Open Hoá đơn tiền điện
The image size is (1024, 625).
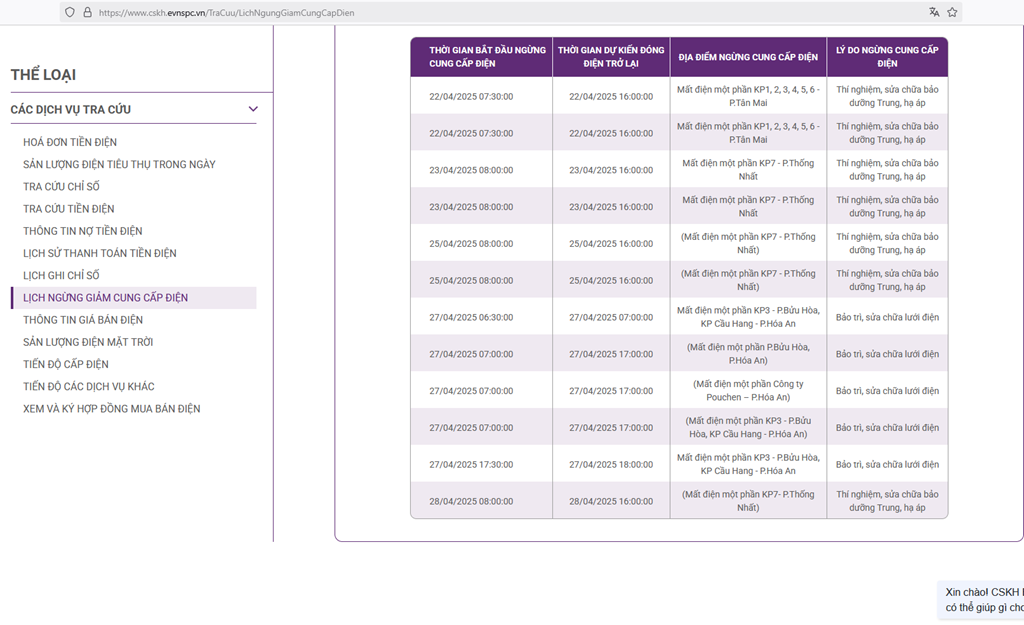click(x=70, y=142)
